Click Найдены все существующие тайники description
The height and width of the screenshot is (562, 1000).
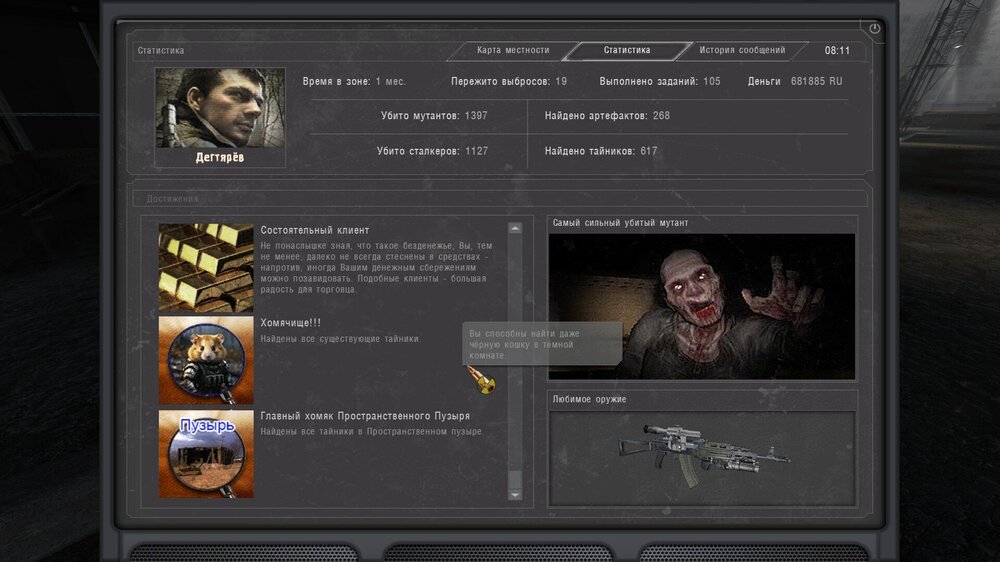click(x=340, y=339)
